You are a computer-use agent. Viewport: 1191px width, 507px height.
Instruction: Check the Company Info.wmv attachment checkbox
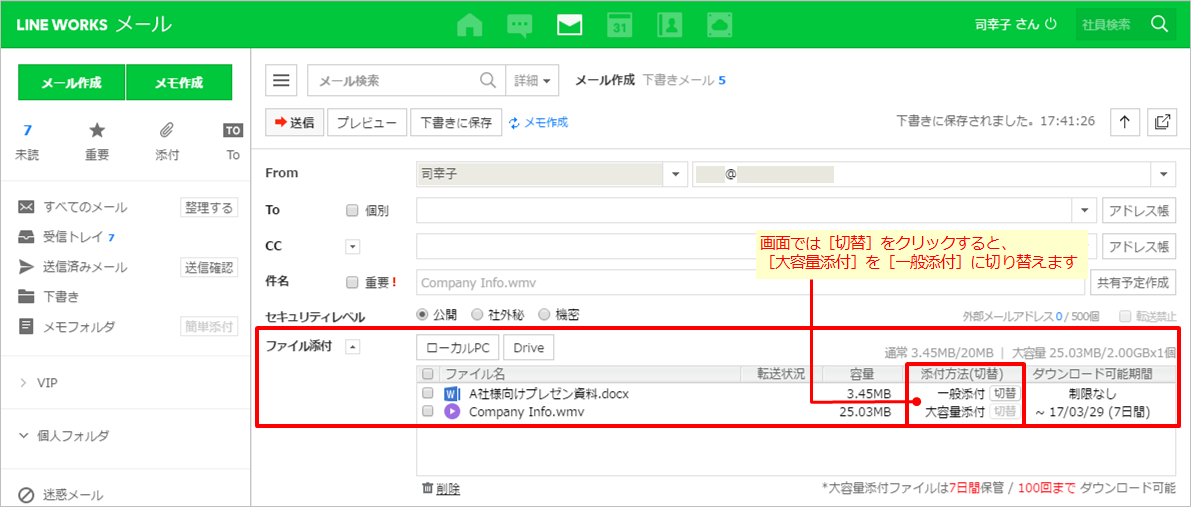pyautogui.click(x=427, y=411)
